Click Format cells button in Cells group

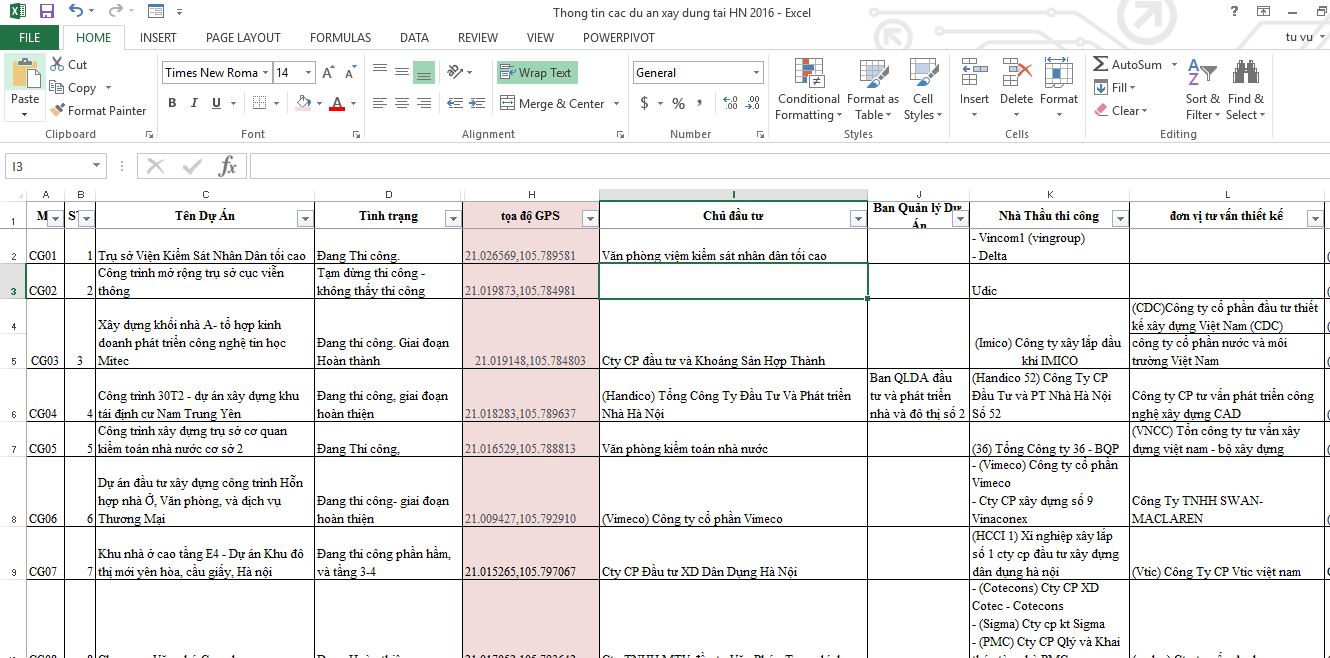coord(1059,90)
